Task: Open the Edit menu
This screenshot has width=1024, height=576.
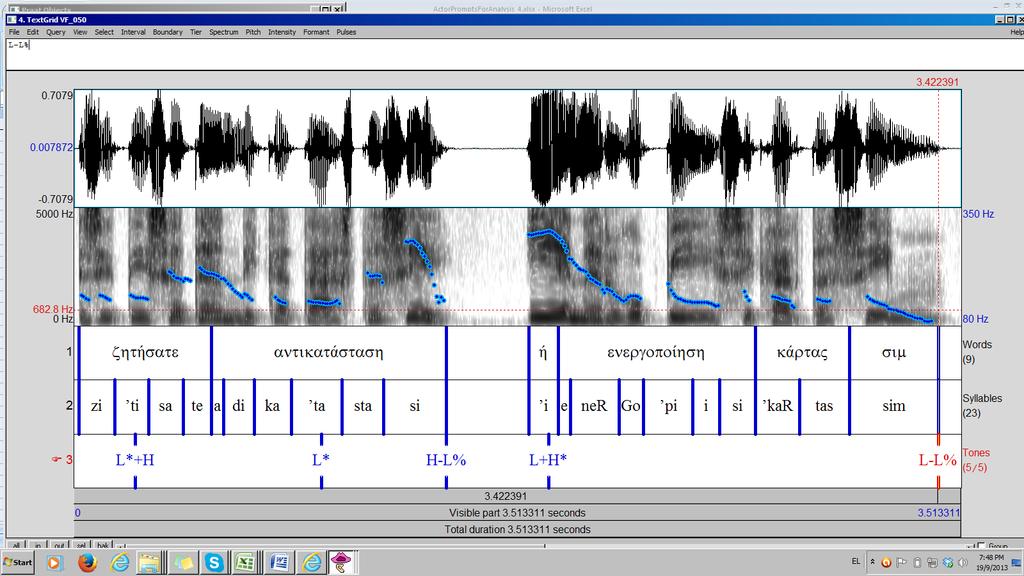Action: (33, 32)
